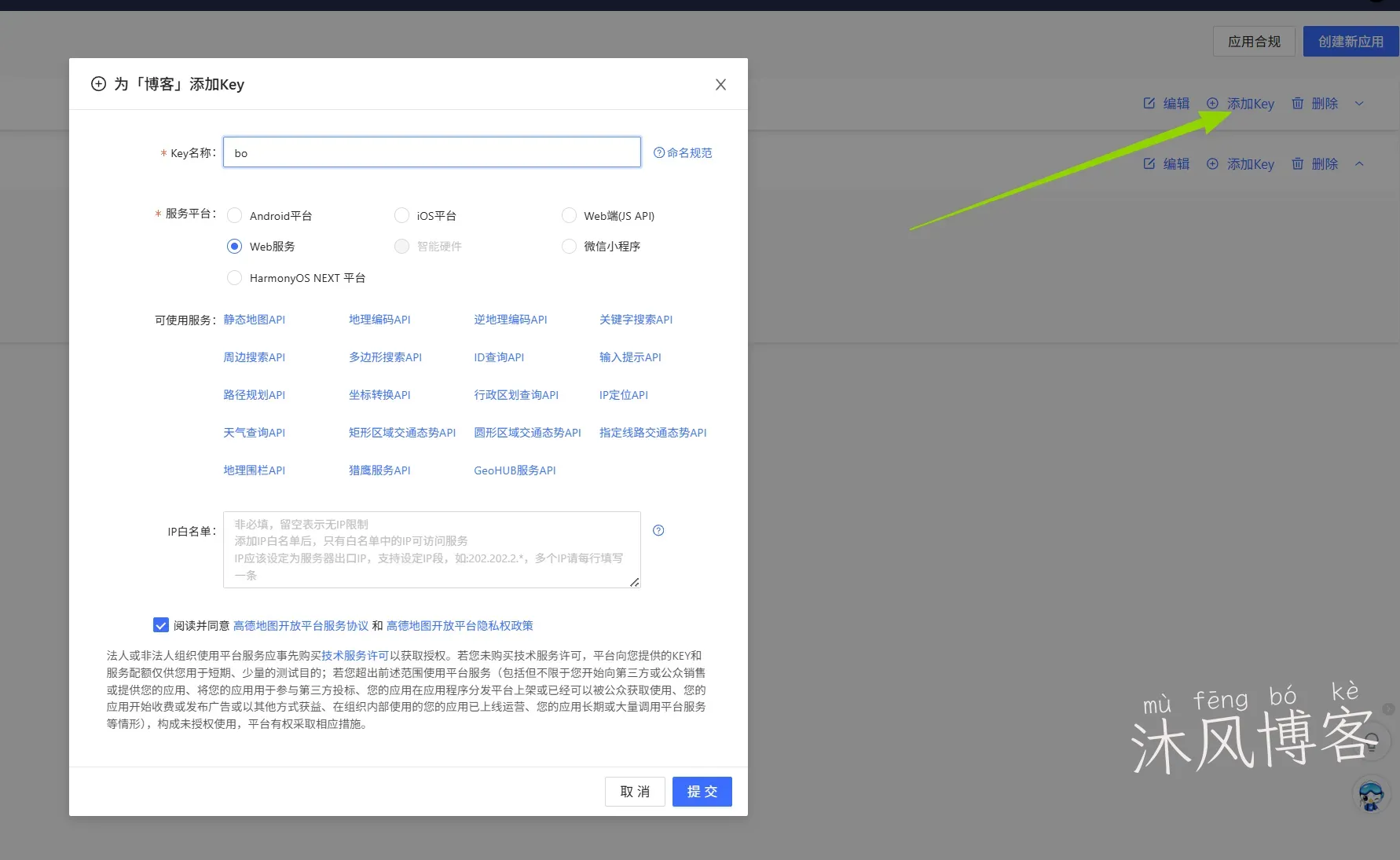Uncheck the 阅读并同意 agreement checkbox
The width and height of the screenshot is (1400, 860).
point(161,624)
